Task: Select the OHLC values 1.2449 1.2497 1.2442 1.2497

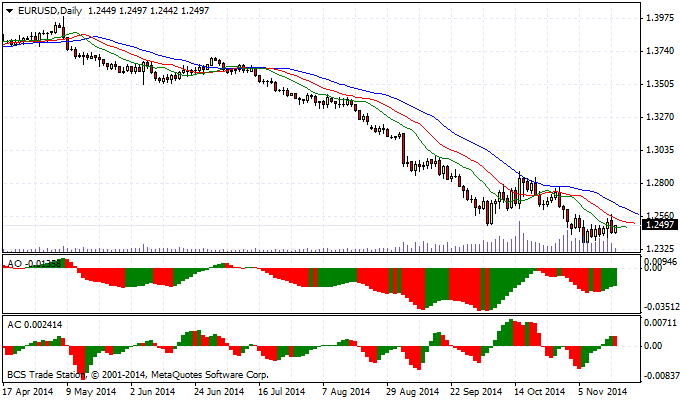Action: click(149, 11)
